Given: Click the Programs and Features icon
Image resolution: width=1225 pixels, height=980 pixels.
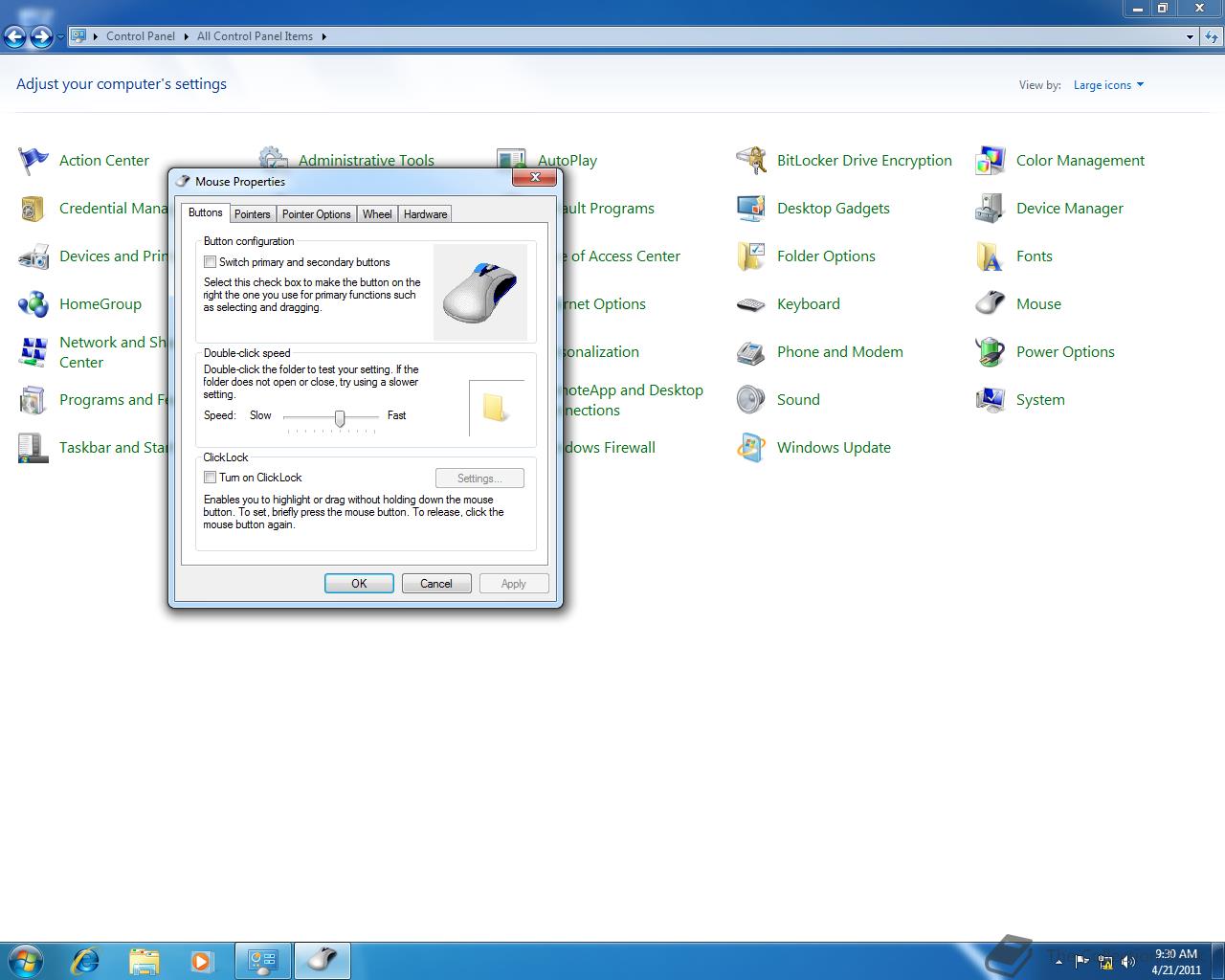Looking at the screenshot, I should coord(33,400).
